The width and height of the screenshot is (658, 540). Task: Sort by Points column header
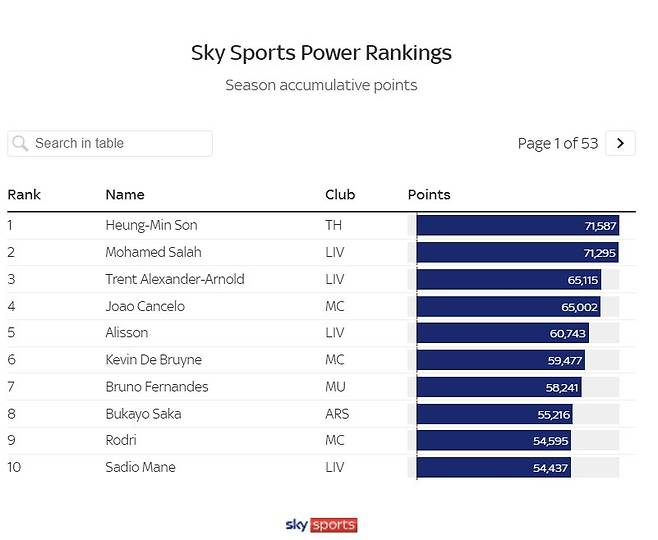429,194
